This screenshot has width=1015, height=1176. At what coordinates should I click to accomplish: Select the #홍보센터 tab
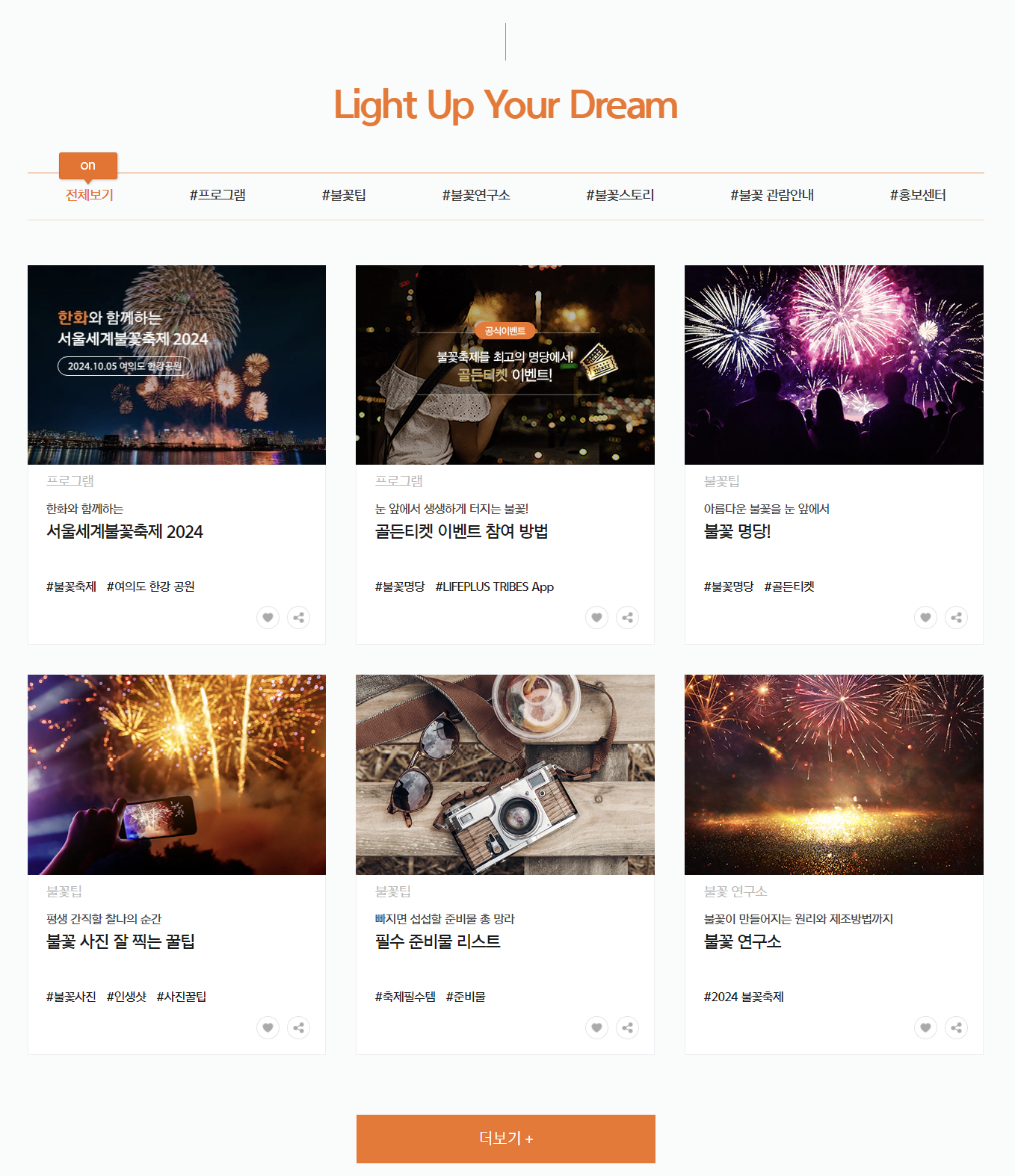[x=918, y=195]
